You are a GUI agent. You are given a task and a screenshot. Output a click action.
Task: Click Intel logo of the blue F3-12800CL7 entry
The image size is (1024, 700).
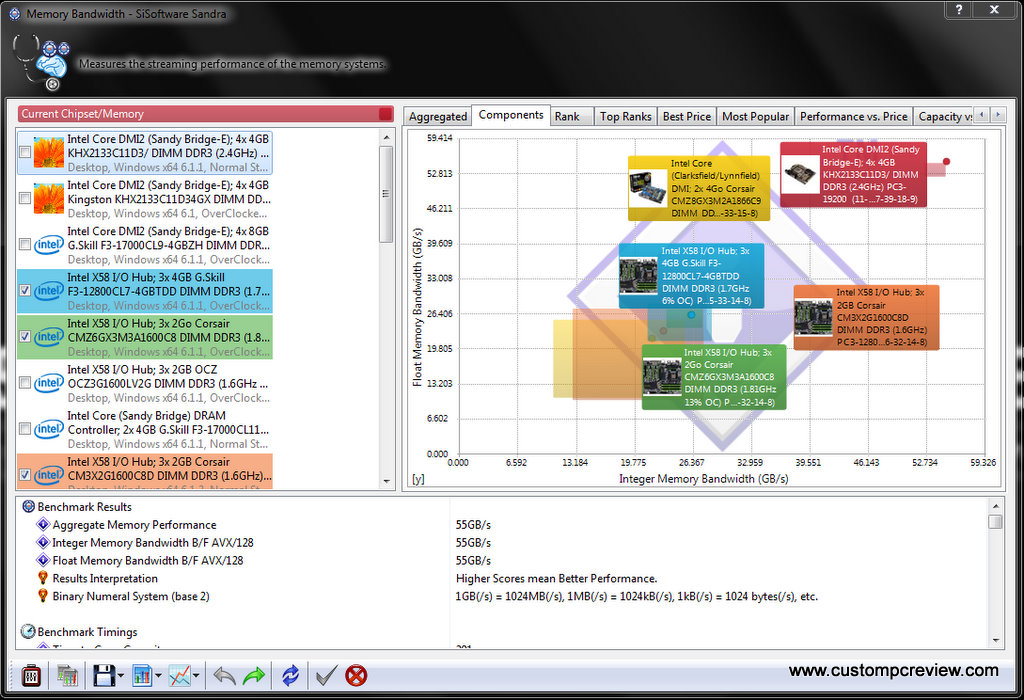tap(49, 291)
